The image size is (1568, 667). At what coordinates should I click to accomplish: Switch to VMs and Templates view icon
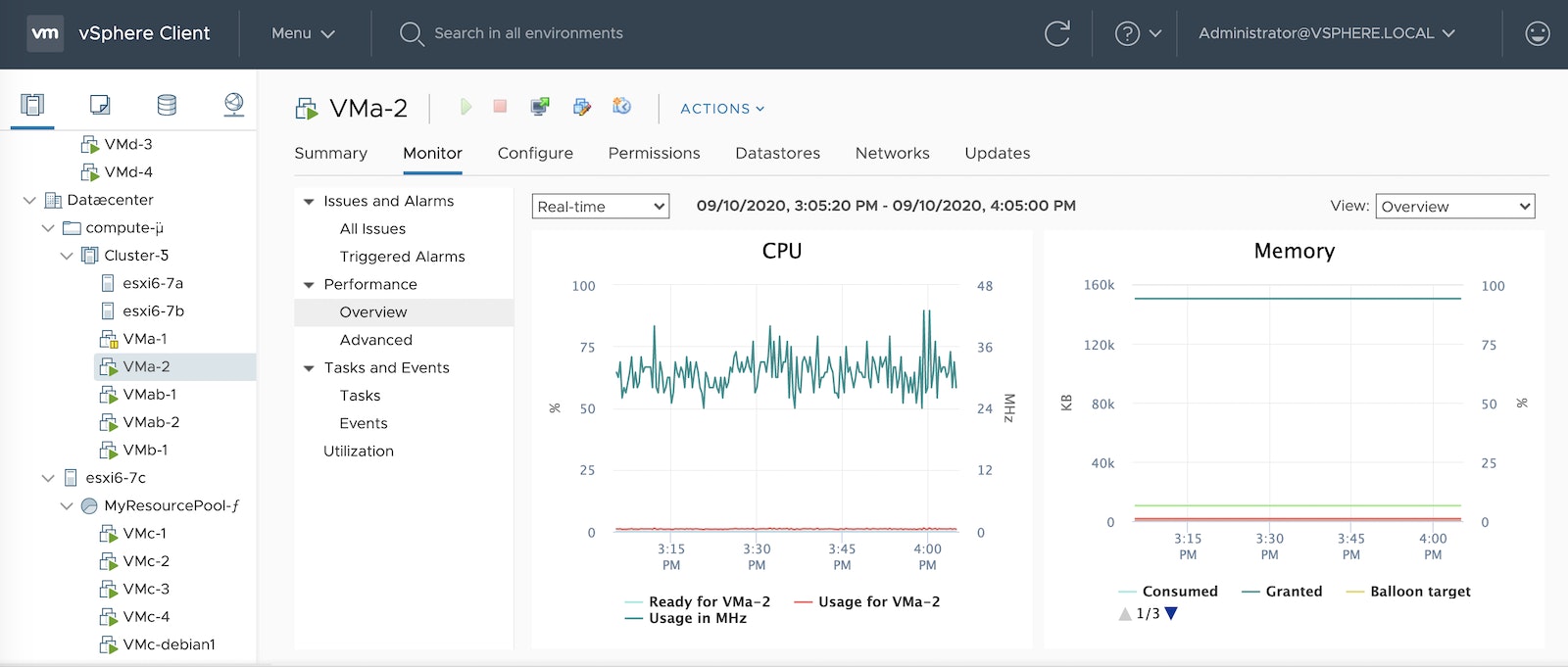[100, 105]
